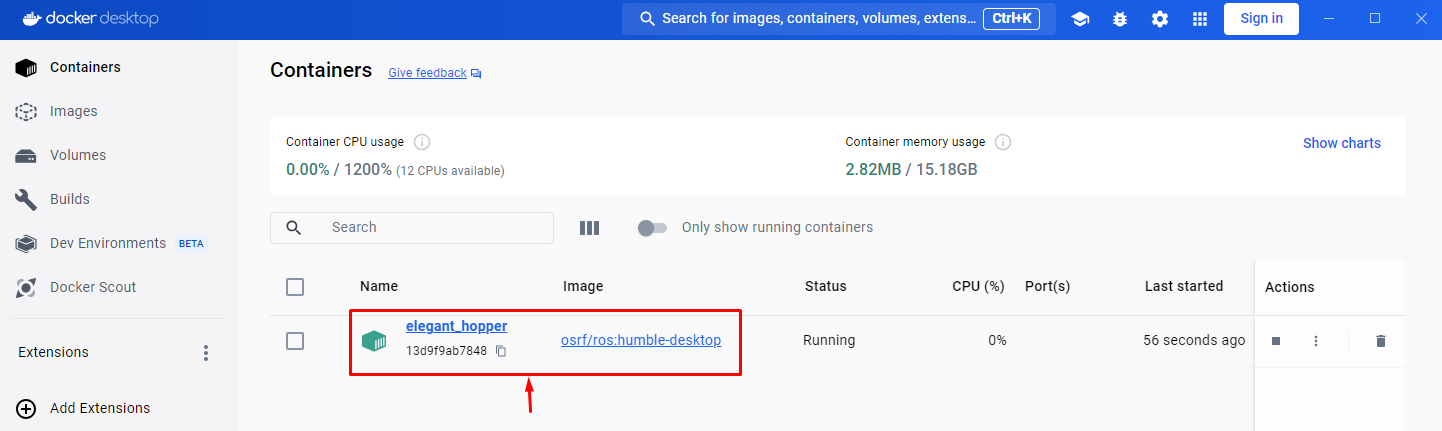
Task: Sort by Image column header
Action: click(583, 286)
